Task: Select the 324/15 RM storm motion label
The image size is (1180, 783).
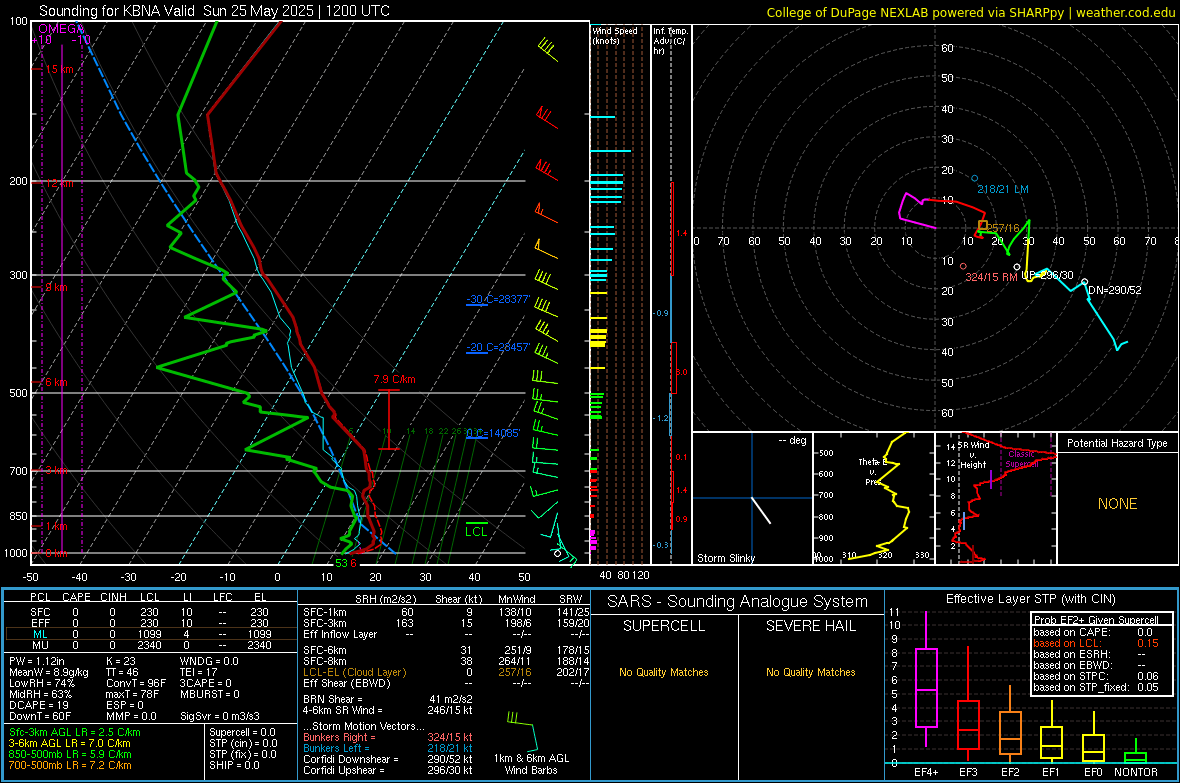Action: [x=991, y=277]
